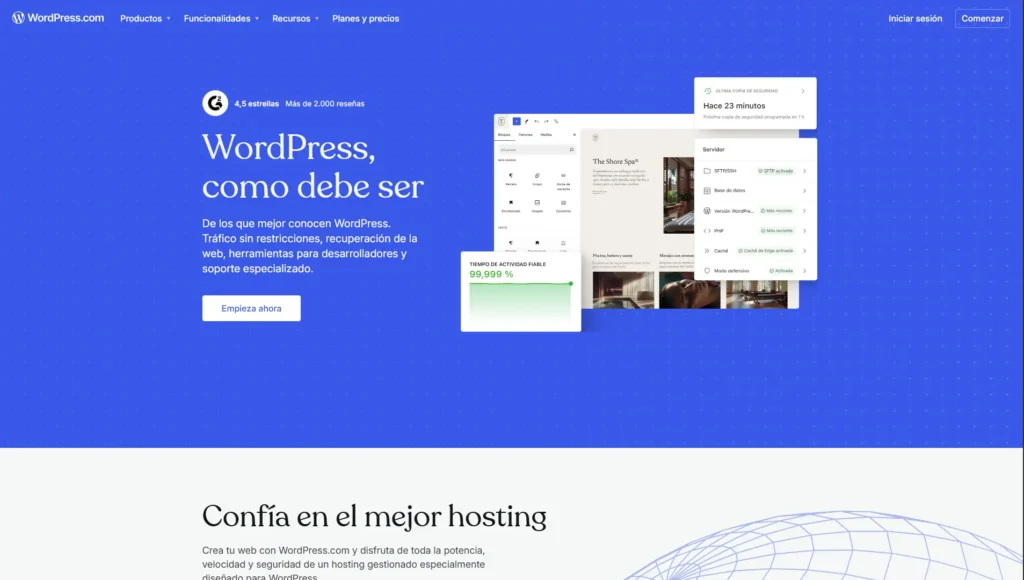The height and width of the screenshot is (580, 1024).
Task: Click the Base de datos table icon
Action: (x=707, y=191)
